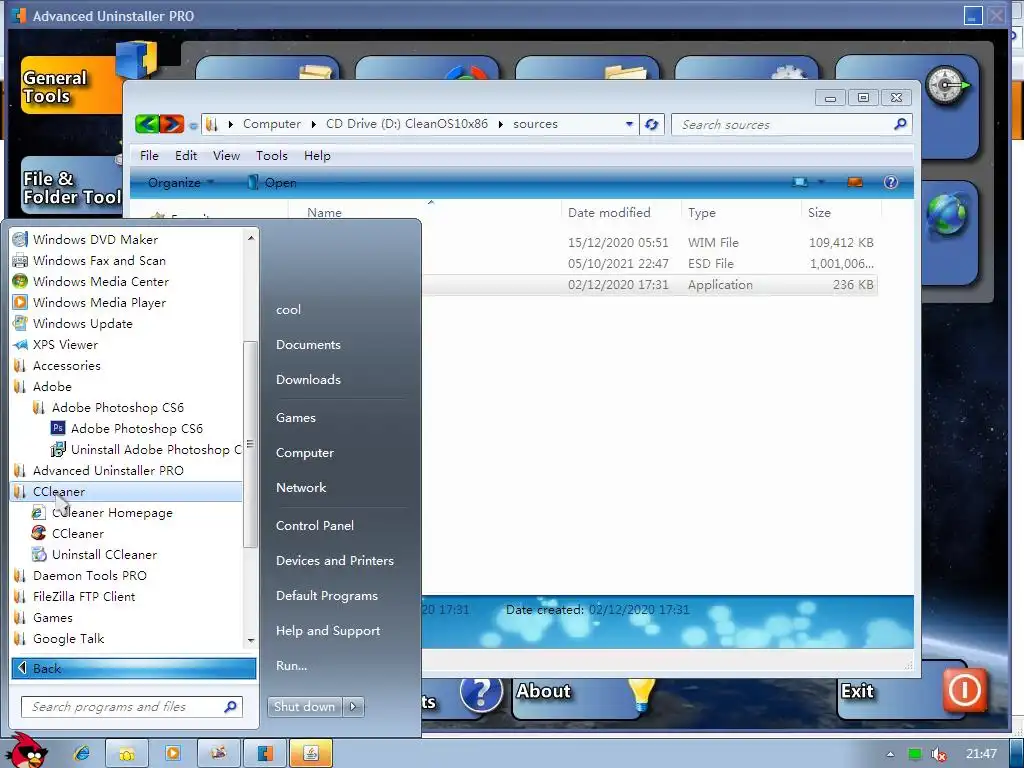Click the red power icon beside Exit
The width and height of the screenshot is (1024, 768).
965,690
